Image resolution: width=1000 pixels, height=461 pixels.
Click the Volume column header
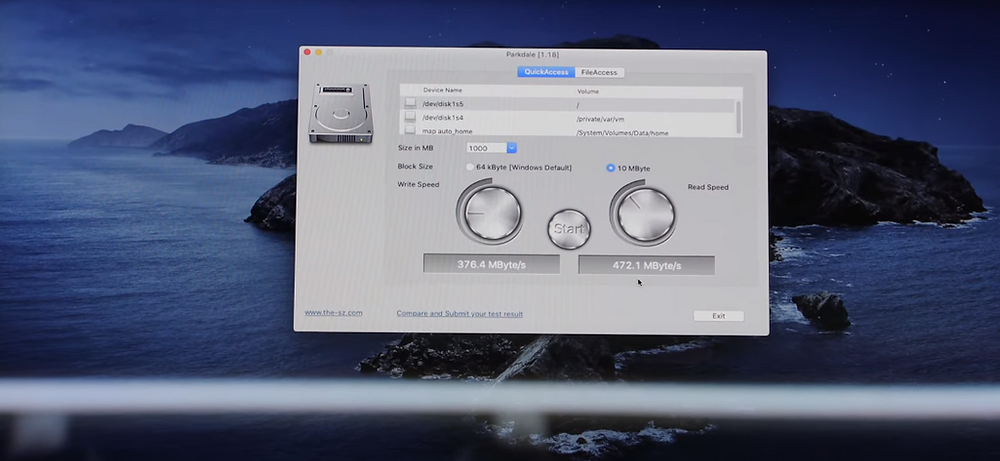(x=588, y=91)
